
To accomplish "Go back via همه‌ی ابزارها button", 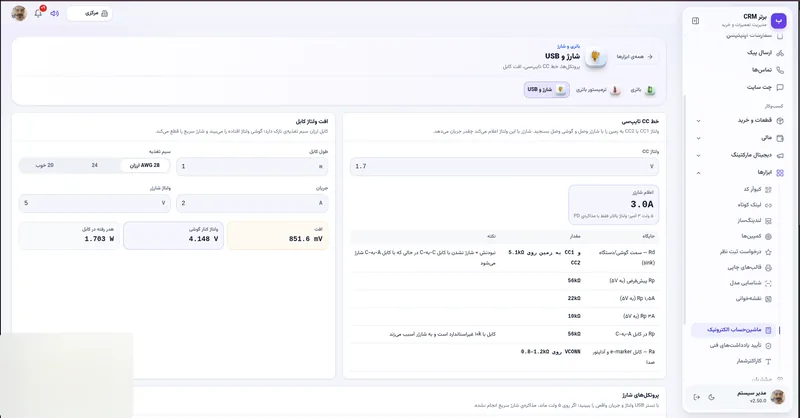I will 634,57.
